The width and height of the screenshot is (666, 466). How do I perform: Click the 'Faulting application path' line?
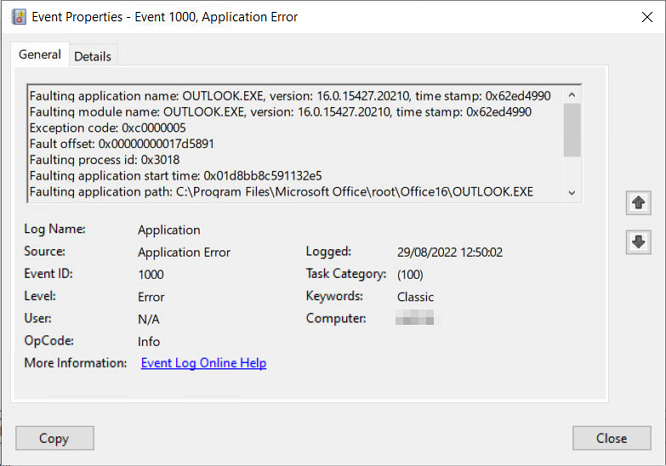(281, 192)
